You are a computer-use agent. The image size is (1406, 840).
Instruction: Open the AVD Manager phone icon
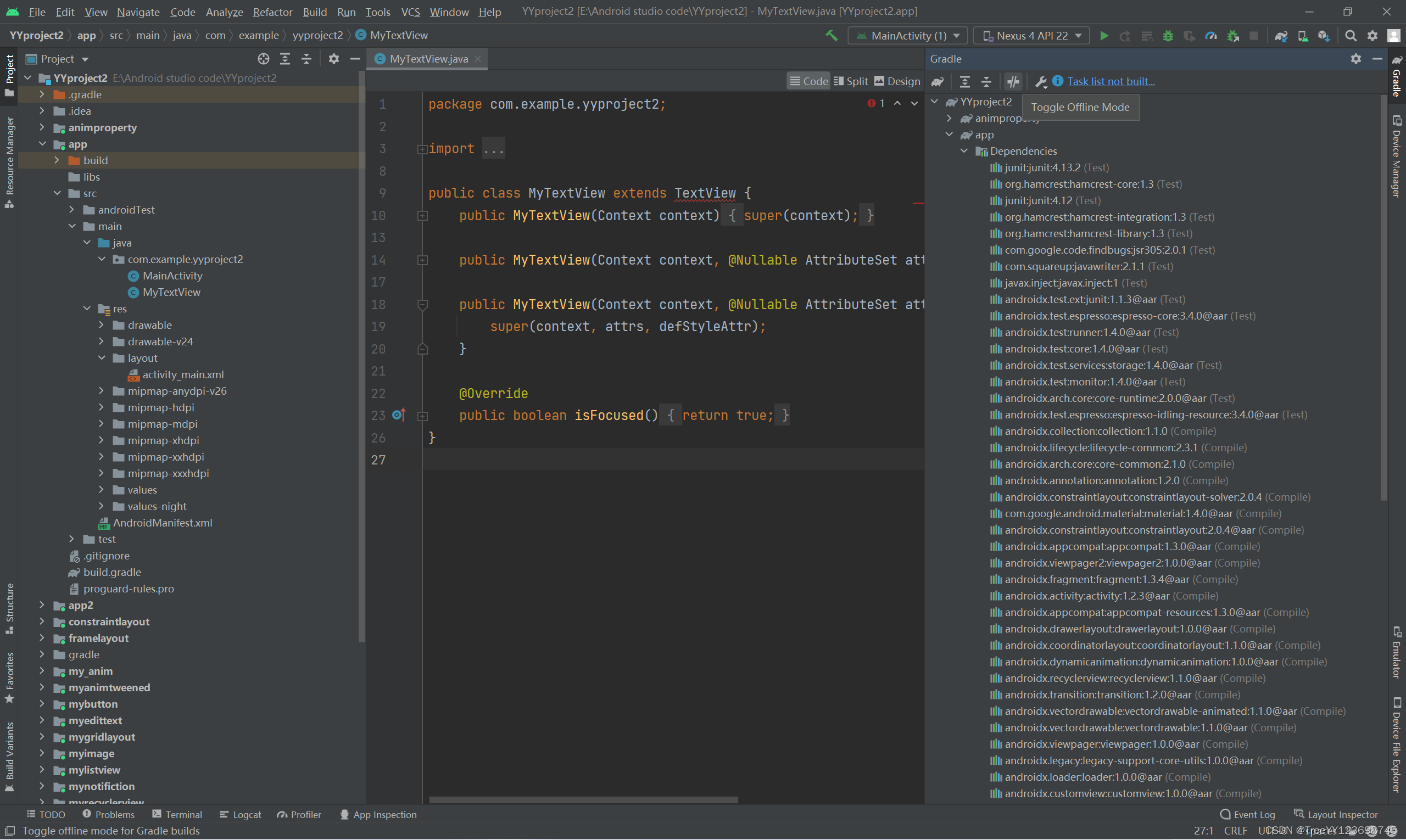tap(1302, 36)
